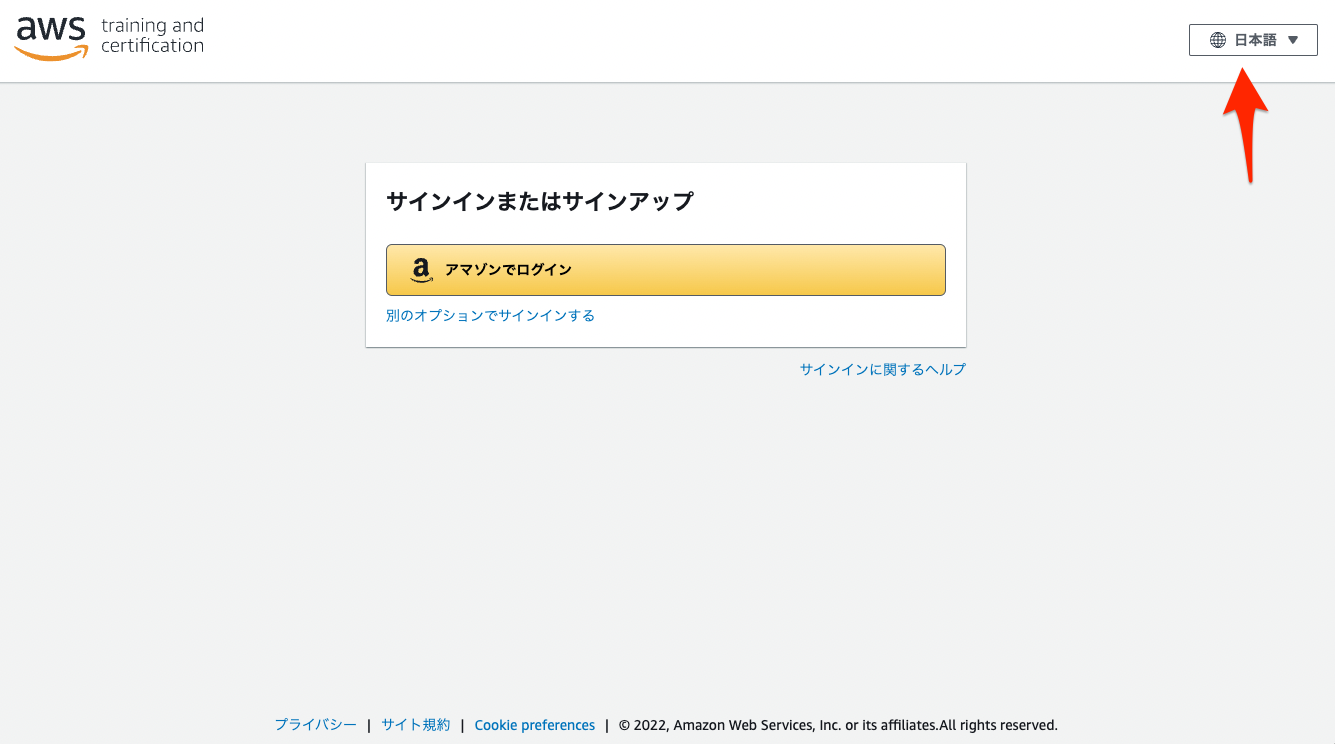Open the サイト規約 site terms page
The width and height of the screenshot is (1335, 744).
coord(415,724)
